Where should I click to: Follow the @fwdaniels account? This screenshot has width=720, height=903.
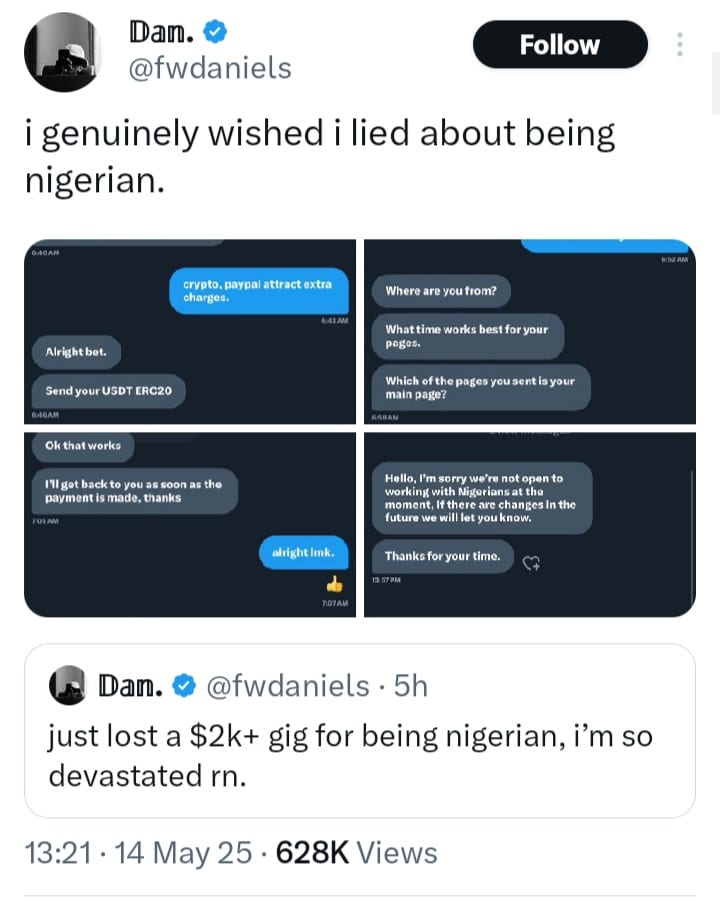click(560, 45)
